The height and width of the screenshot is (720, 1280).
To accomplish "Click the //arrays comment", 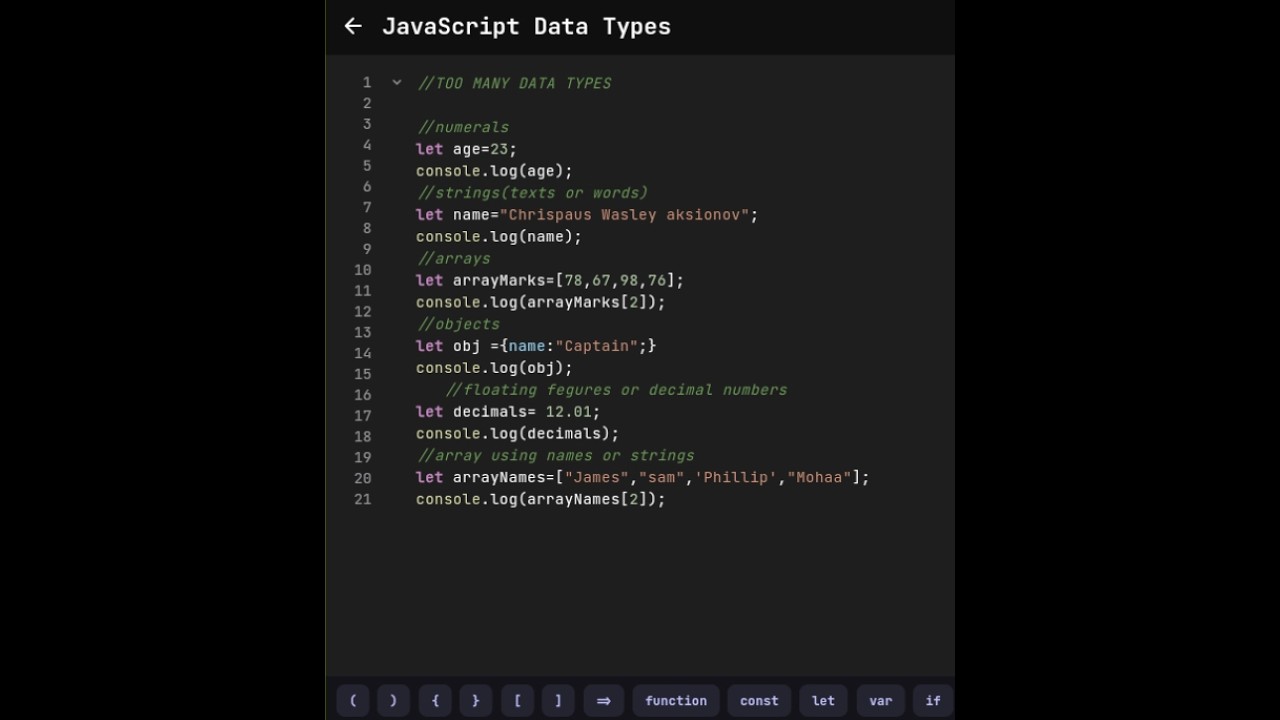I will 454,259.
